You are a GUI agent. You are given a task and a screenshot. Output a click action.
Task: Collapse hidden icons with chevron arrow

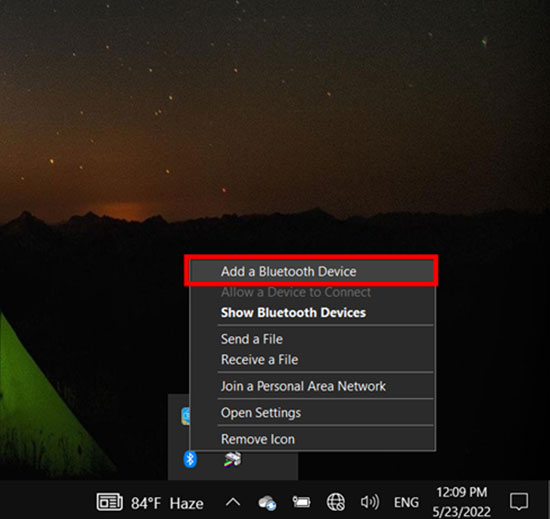pos(233,502)
